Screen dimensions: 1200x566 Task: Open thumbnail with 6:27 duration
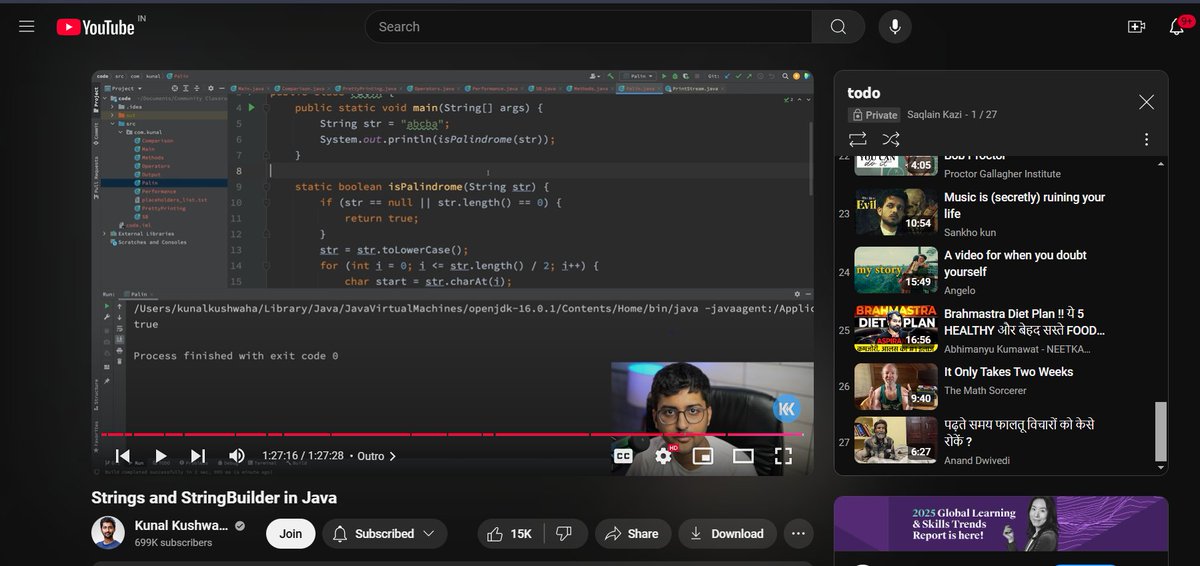896,440
